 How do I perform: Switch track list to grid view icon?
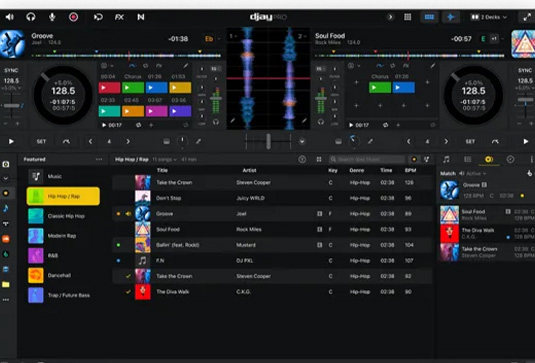[x=319, y=159]
